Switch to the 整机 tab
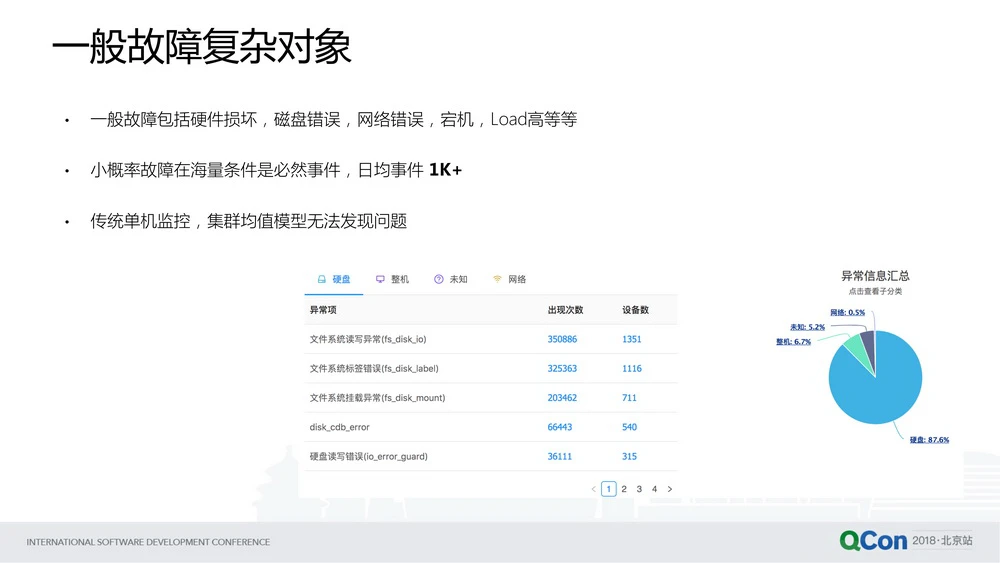Viewport: 1000px width, 563px height. pos(392,279)
